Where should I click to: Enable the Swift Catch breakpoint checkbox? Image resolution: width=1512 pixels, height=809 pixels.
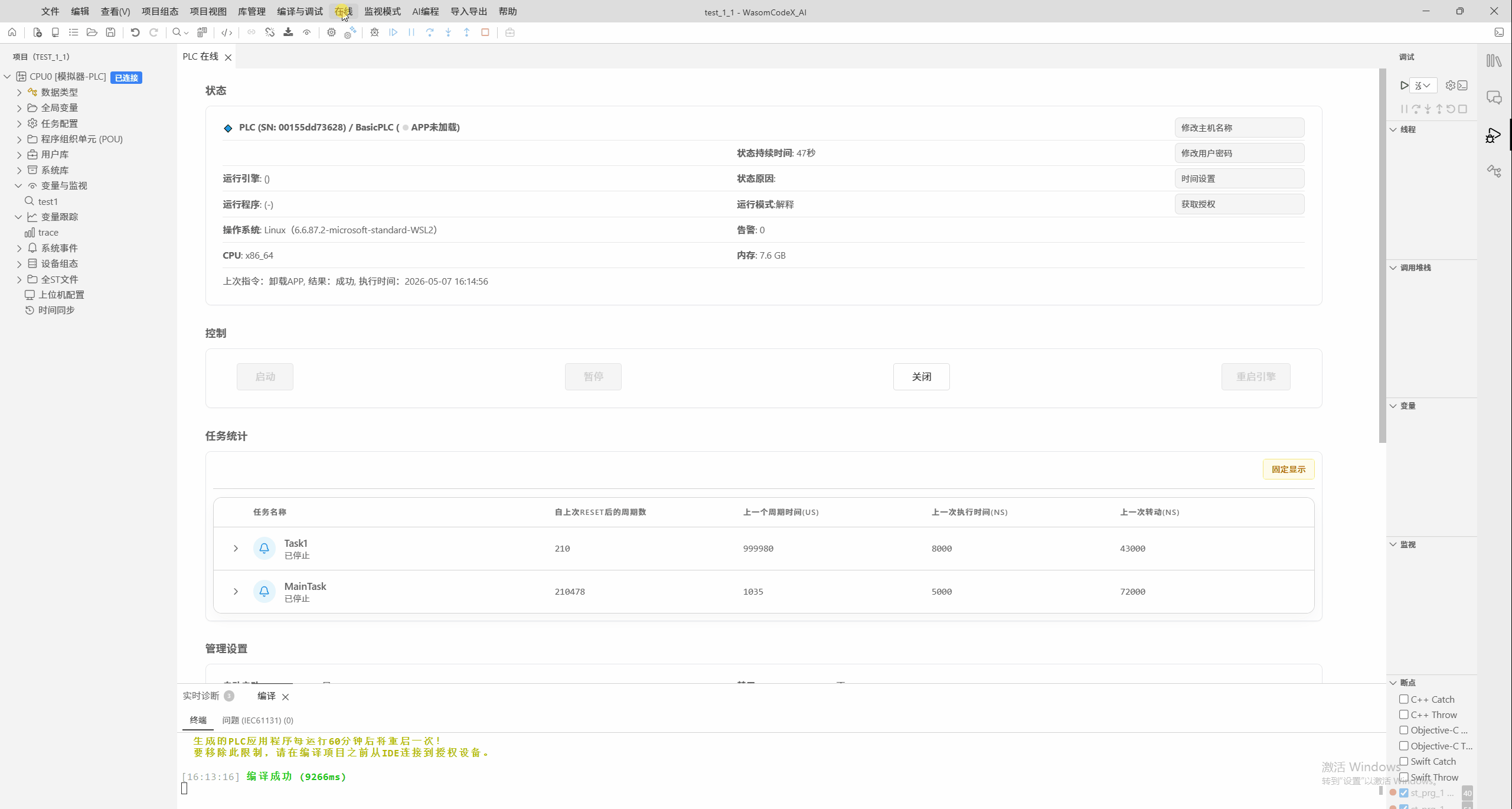pos(1404,762)
